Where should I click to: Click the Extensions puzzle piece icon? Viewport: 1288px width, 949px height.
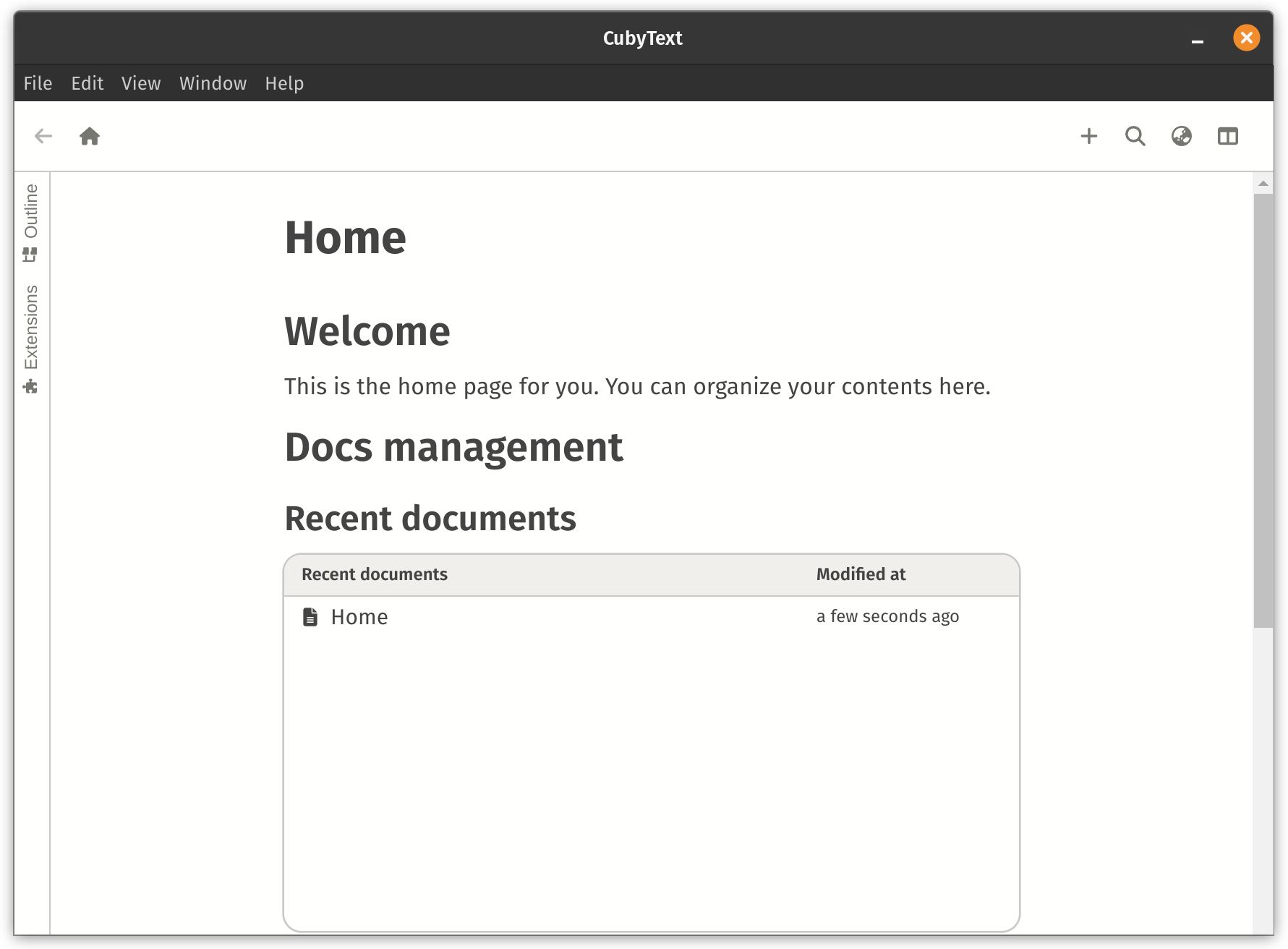[30, 387]
